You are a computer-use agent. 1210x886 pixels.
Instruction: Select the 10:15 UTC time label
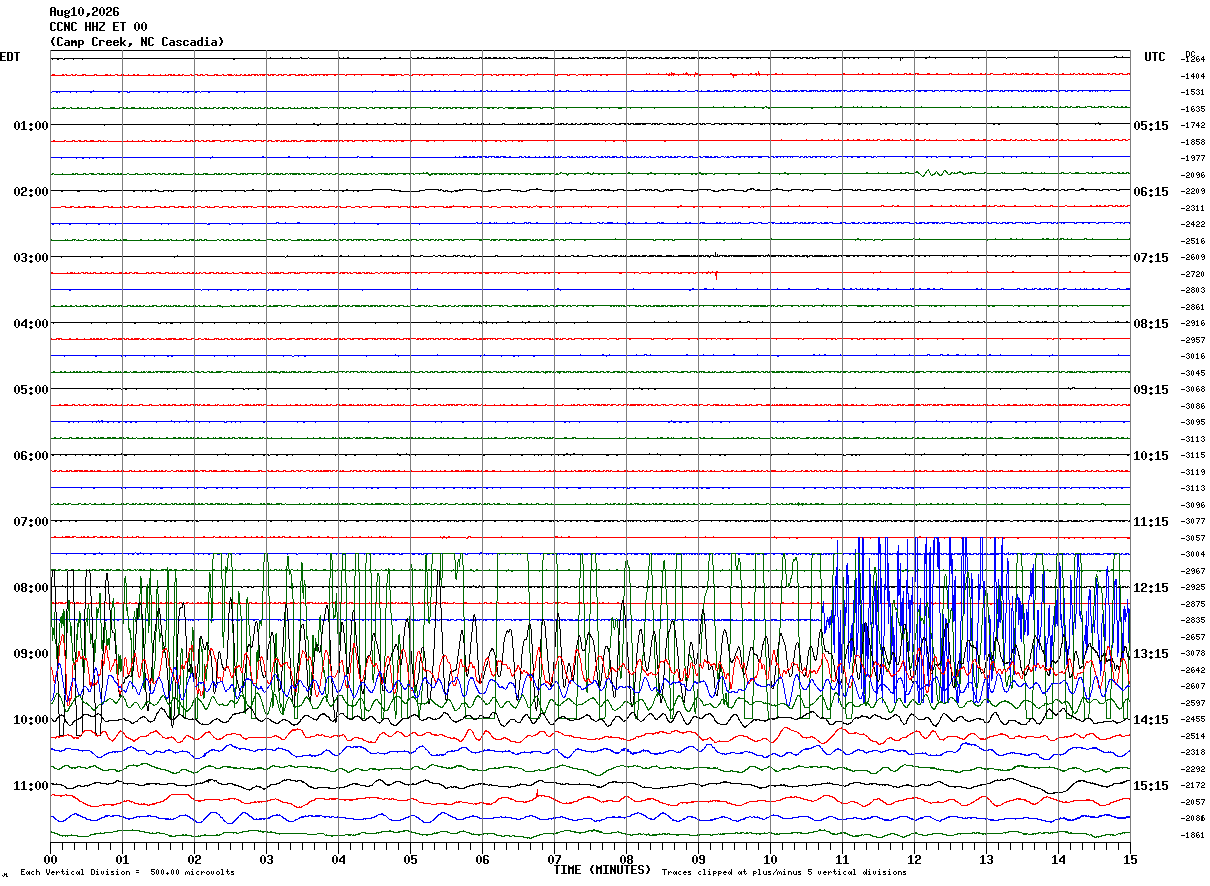pyautogui.click(x=1150, y=456)
